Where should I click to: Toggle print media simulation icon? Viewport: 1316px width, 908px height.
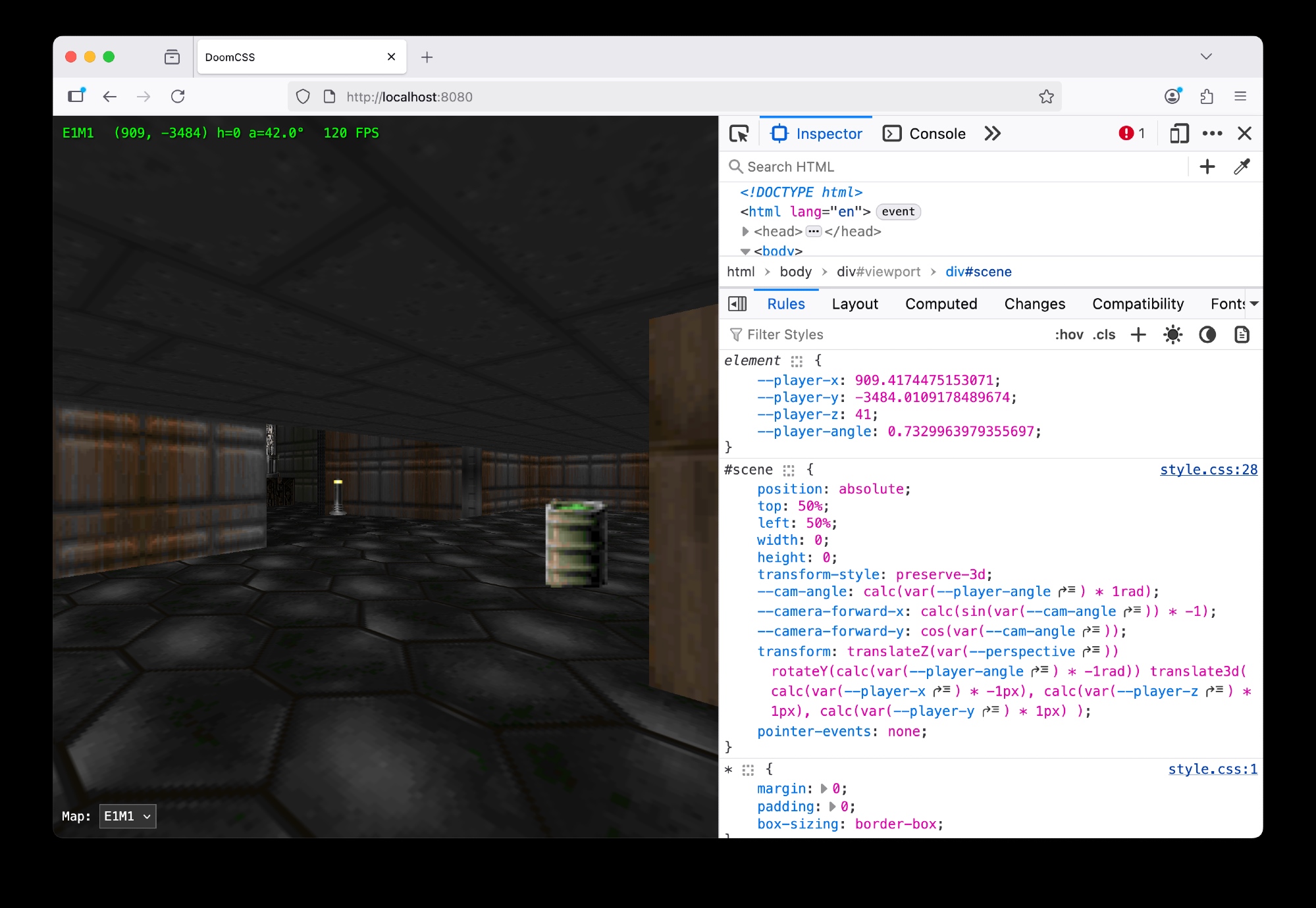click(x=1241, y=335)
